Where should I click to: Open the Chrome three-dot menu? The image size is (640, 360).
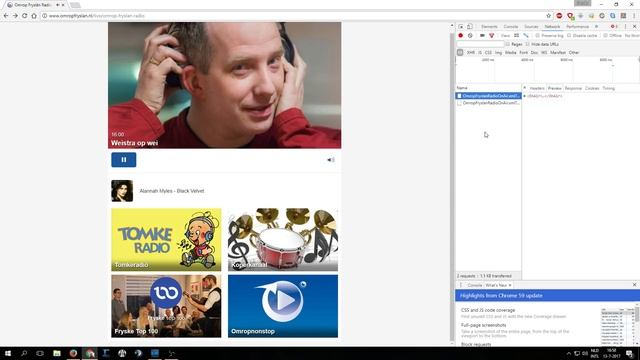click(x=634, y=16)
